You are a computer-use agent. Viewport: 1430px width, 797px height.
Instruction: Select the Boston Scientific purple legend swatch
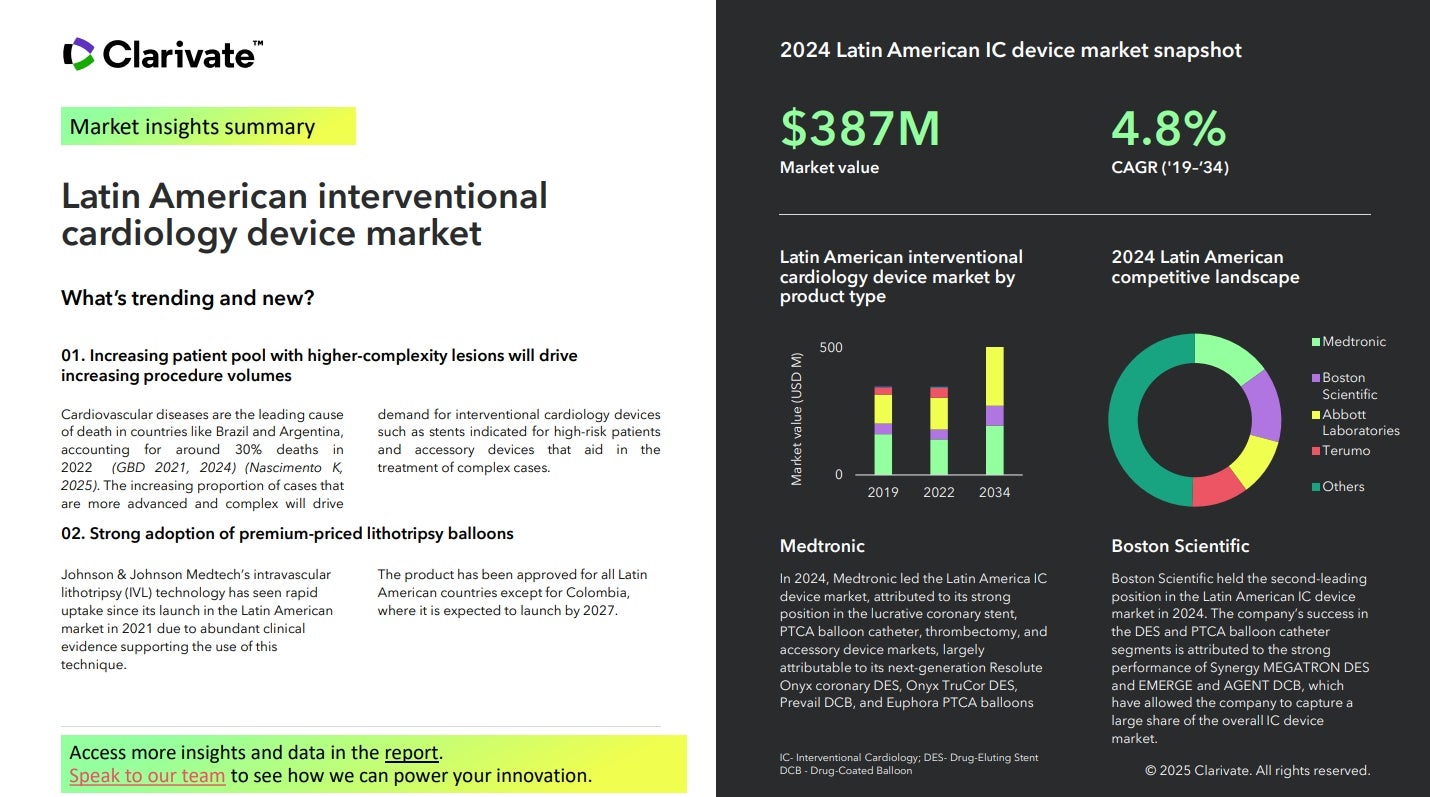(x=1316, y=378)
